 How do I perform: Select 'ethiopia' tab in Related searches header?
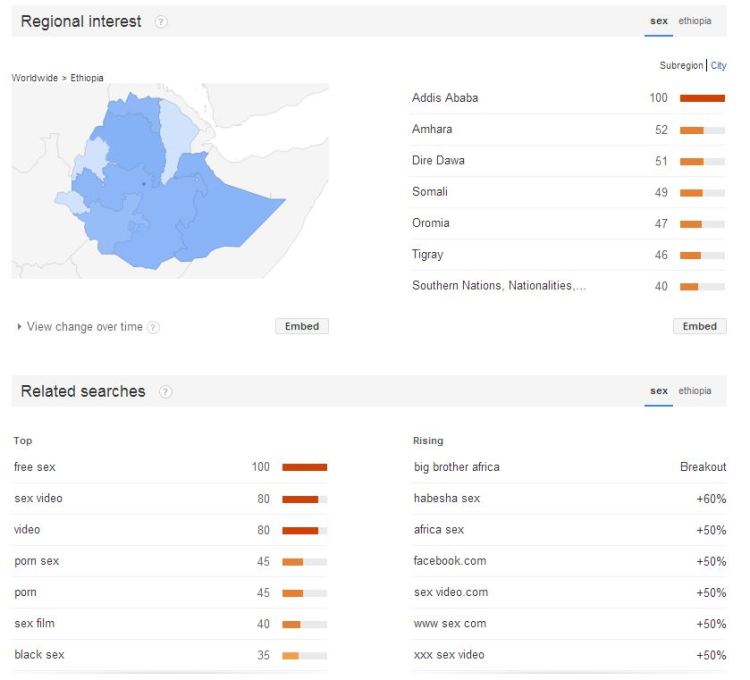coord(695,391)
